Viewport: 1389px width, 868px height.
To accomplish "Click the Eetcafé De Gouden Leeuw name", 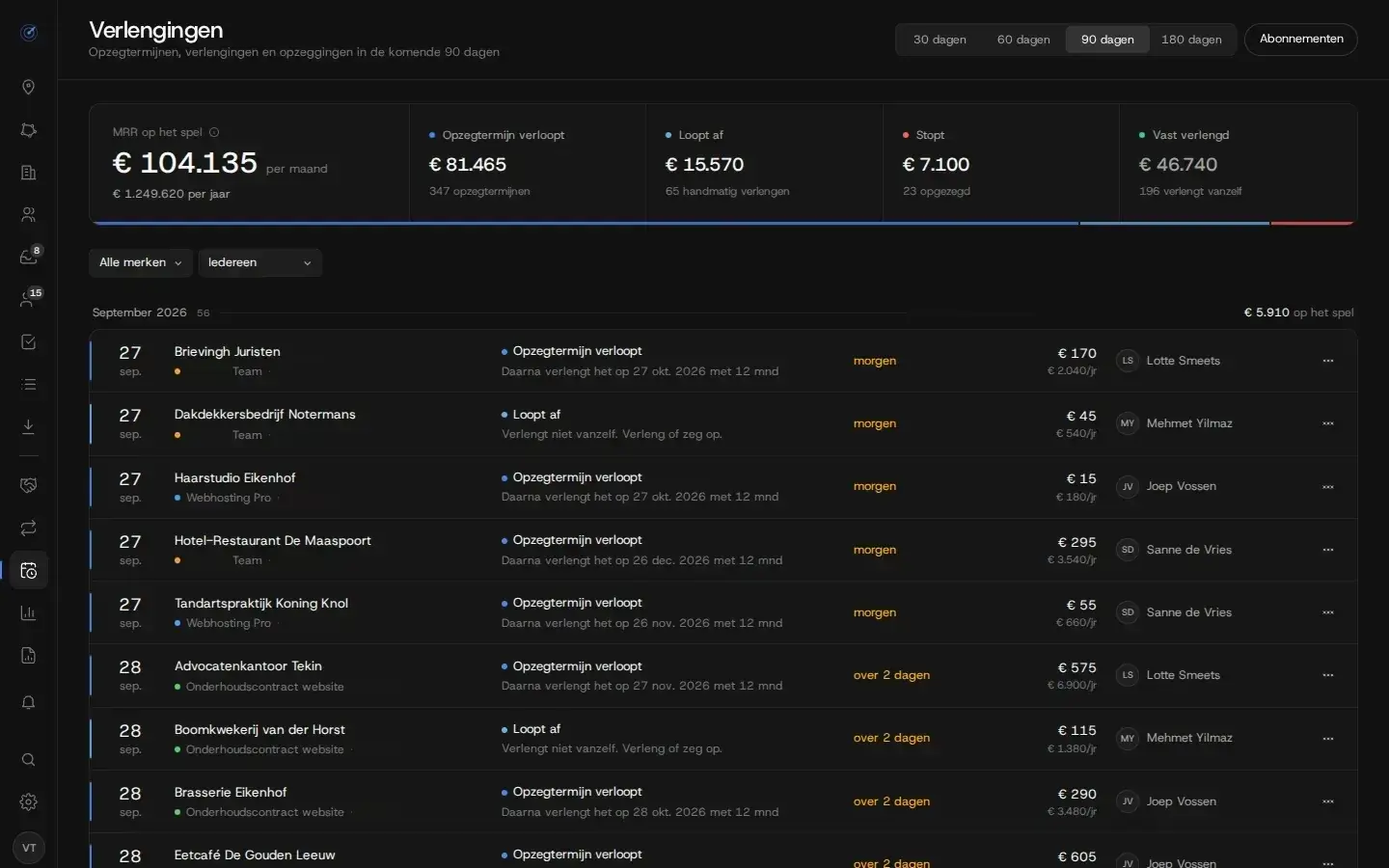I will pyautogui.click(x=255, y=855).
